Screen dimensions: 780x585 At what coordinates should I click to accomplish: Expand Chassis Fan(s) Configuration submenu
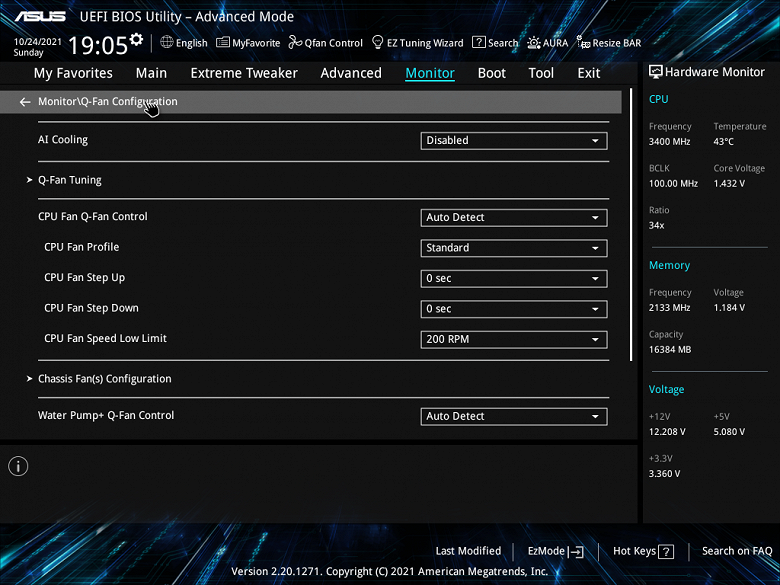click(104, 379)
